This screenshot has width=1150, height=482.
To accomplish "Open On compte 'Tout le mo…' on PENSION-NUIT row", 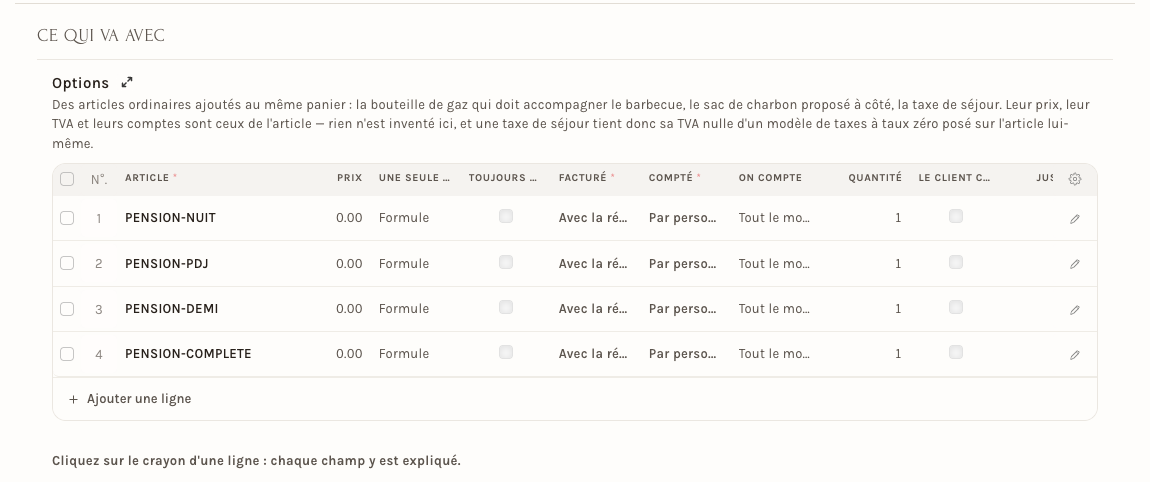I will pos(774,218).
